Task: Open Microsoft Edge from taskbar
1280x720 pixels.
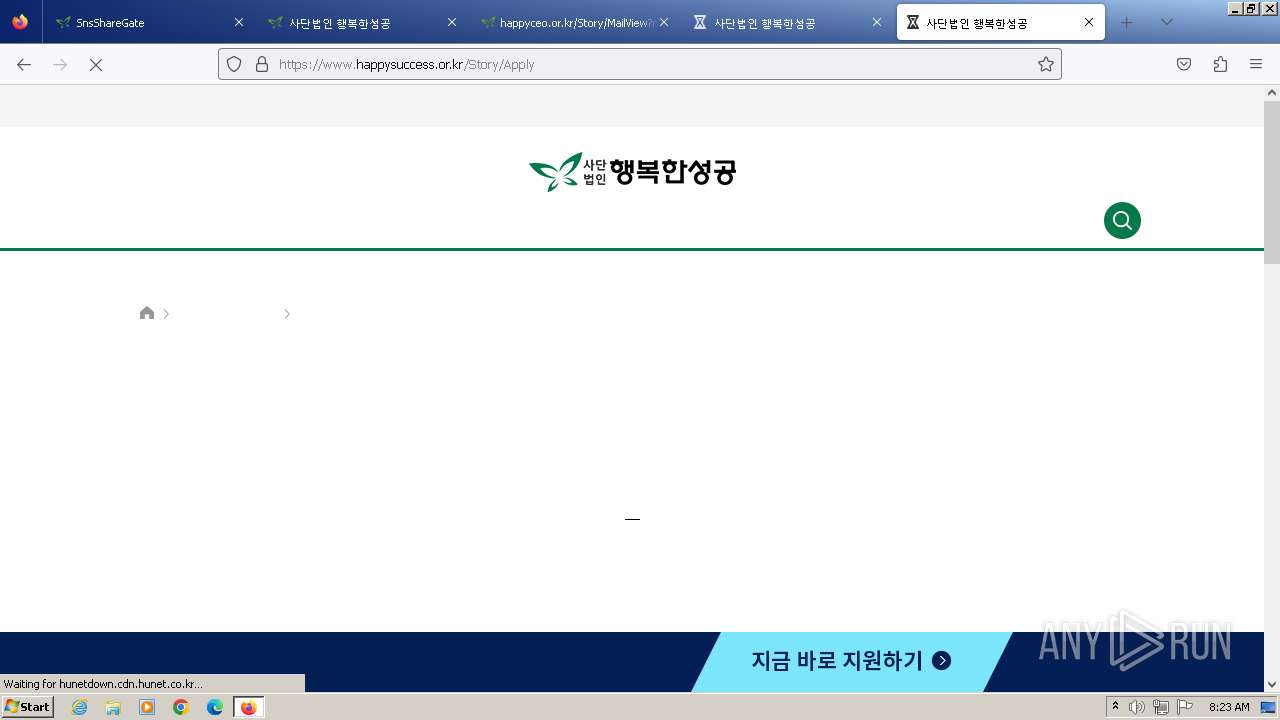Action: pos(215,707)
